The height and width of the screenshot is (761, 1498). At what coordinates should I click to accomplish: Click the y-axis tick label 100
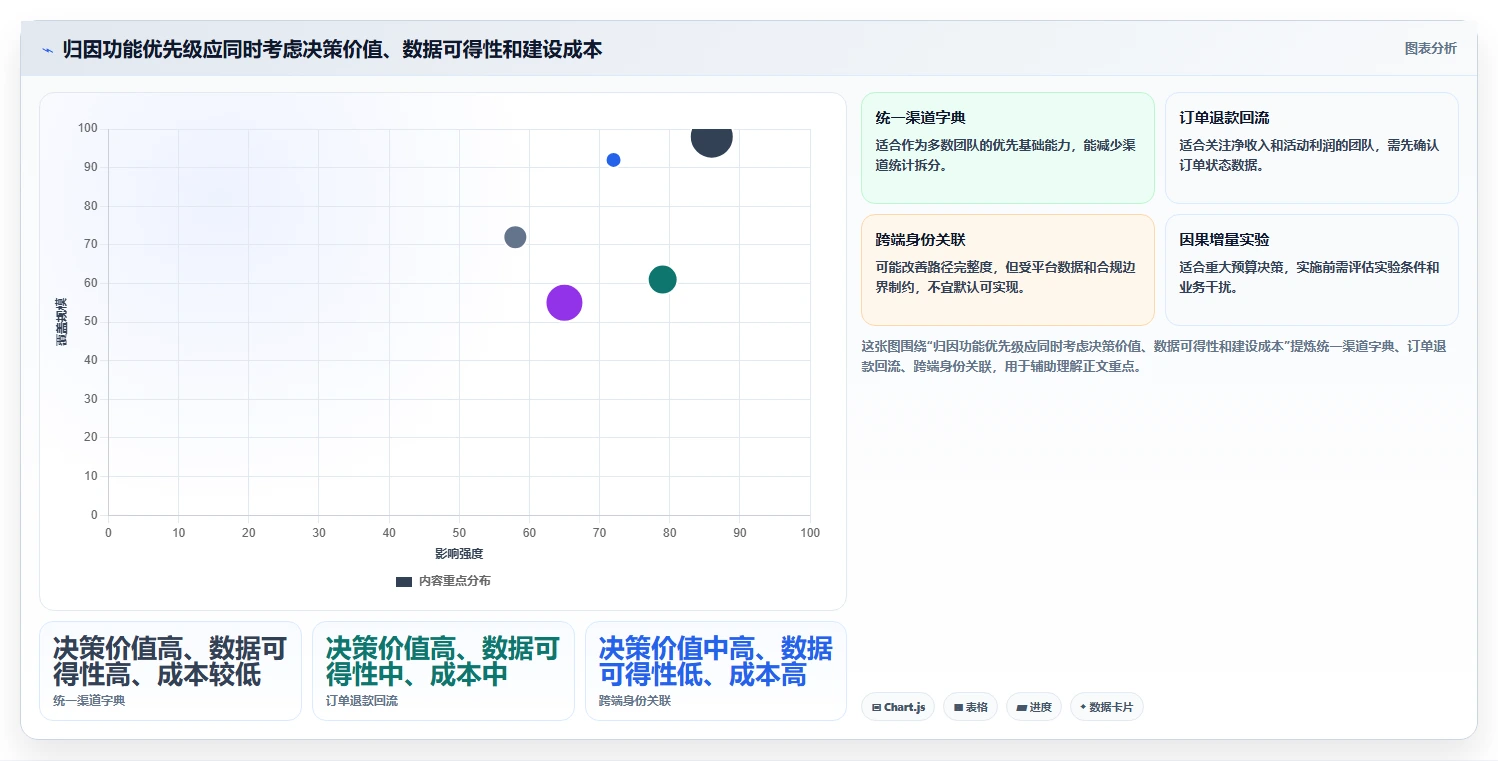[87, 128]
